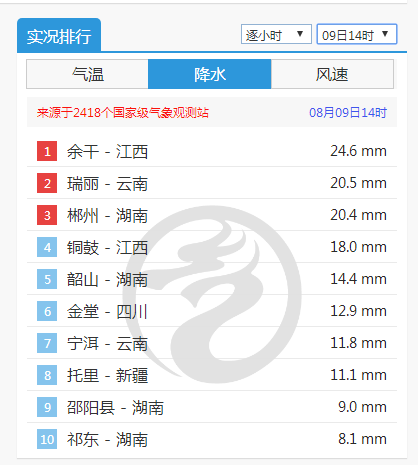Click rank 10 blue badge icon
The width and height of the screenshot is (418, 465).
click(47, 439)
